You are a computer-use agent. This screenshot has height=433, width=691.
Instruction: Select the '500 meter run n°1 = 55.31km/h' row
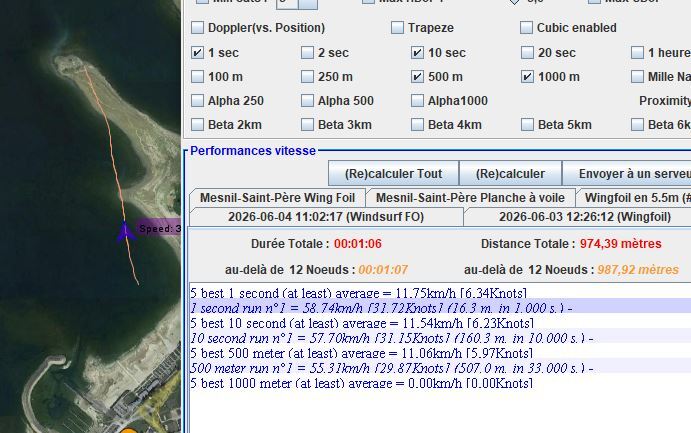(440, 368)
